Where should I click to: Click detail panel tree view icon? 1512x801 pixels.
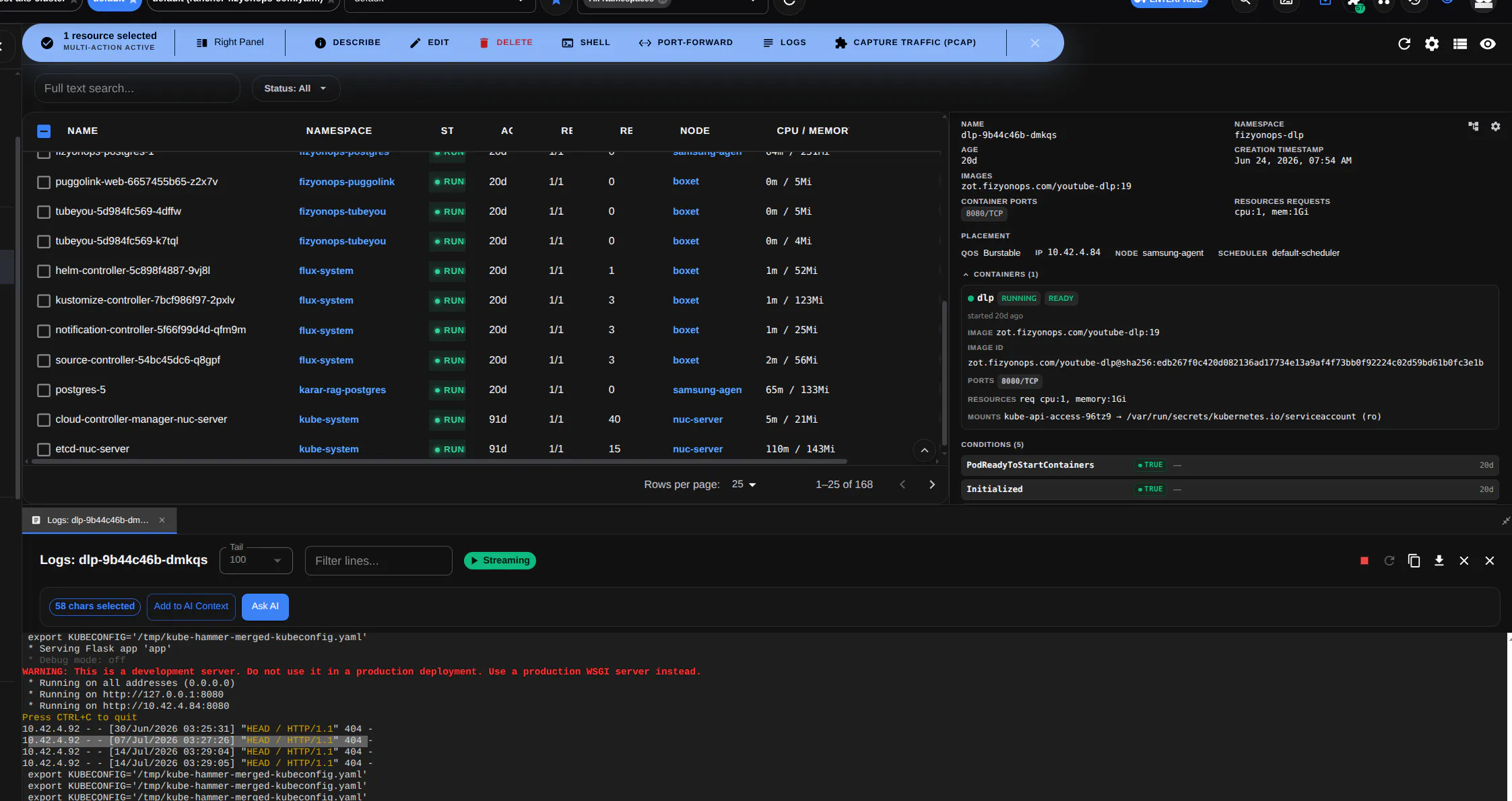(x=1474, y=127)
